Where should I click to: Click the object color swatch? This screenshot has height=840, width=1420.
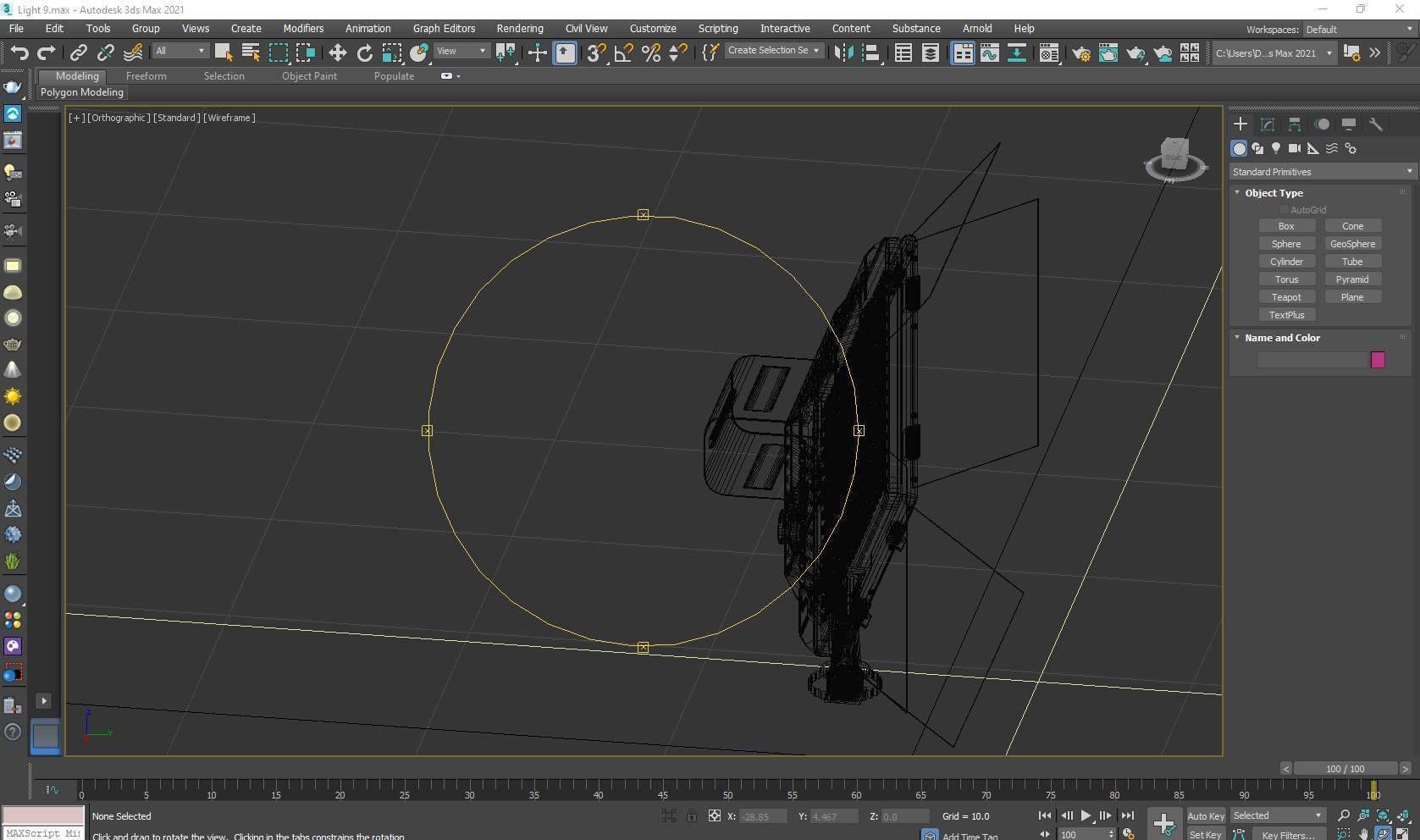coord(1378,360)
